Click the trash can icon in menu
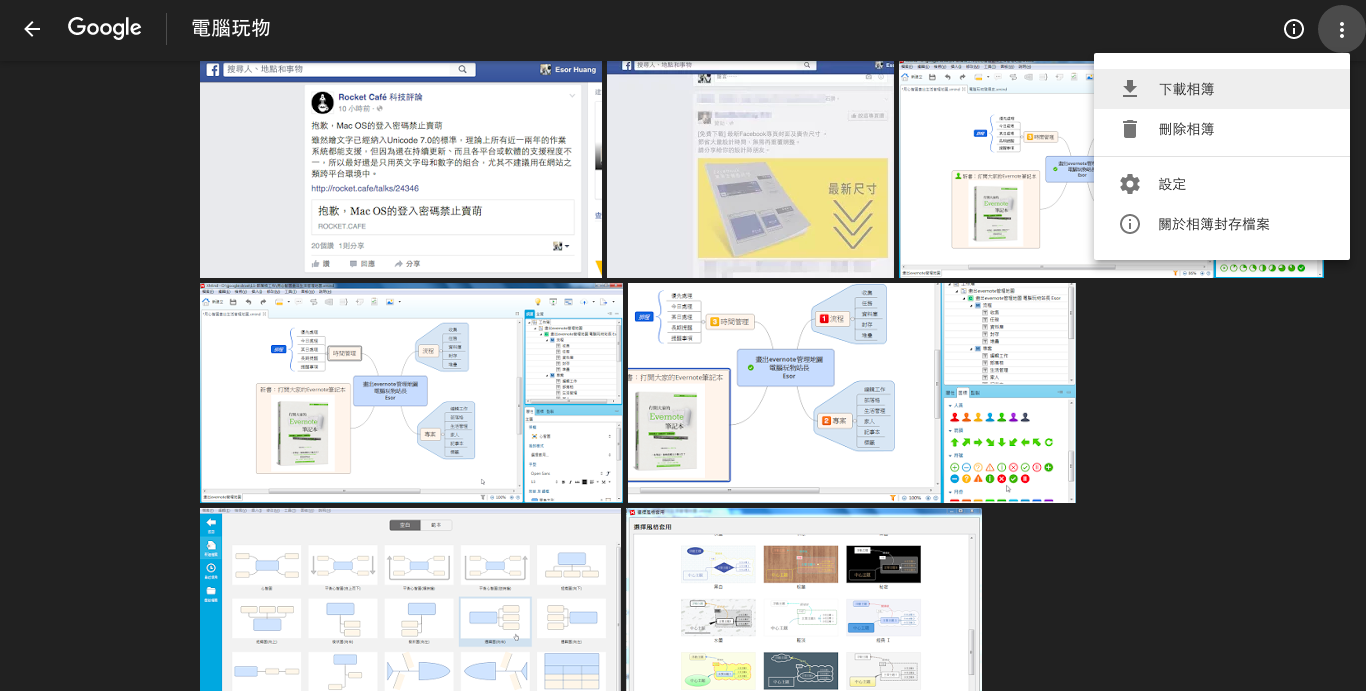 pos(1130,129)
